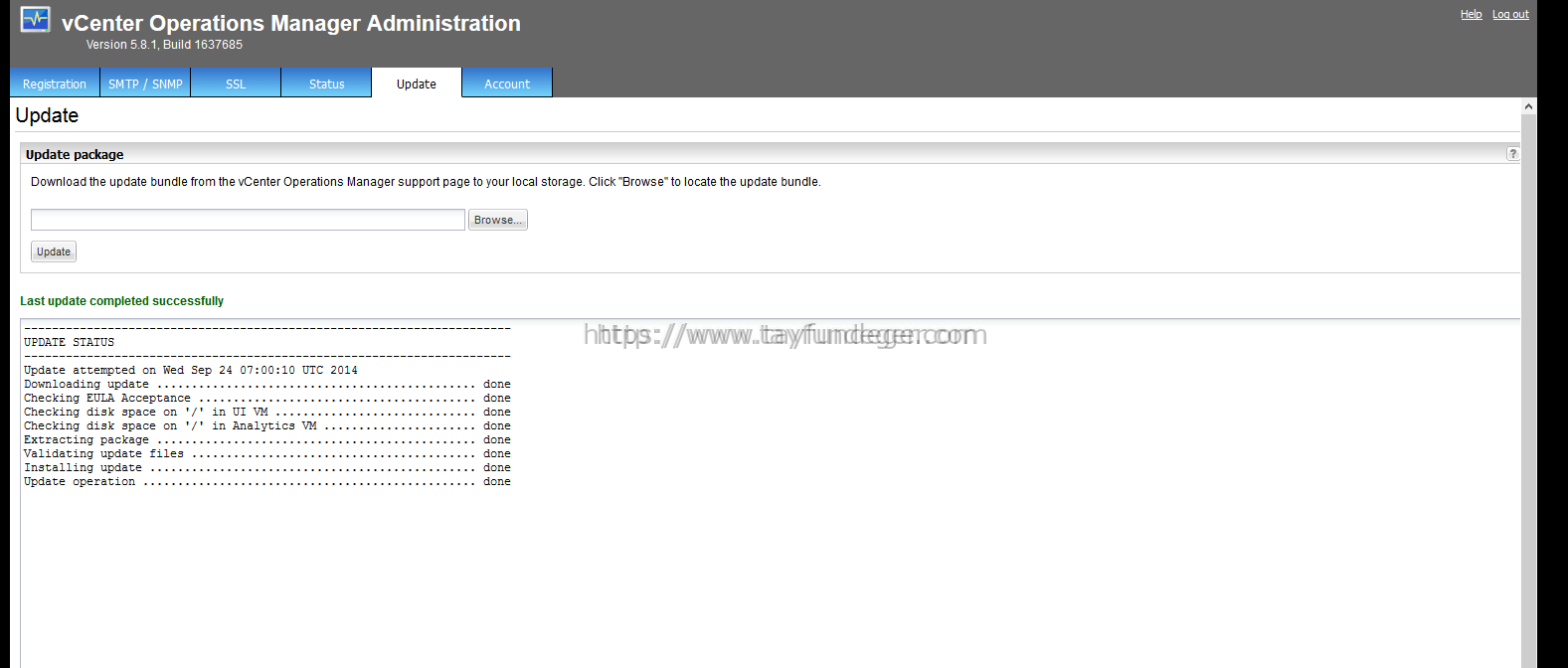Switch to the Registration tab
The image size is (1568, 668).
click(55, 83)
